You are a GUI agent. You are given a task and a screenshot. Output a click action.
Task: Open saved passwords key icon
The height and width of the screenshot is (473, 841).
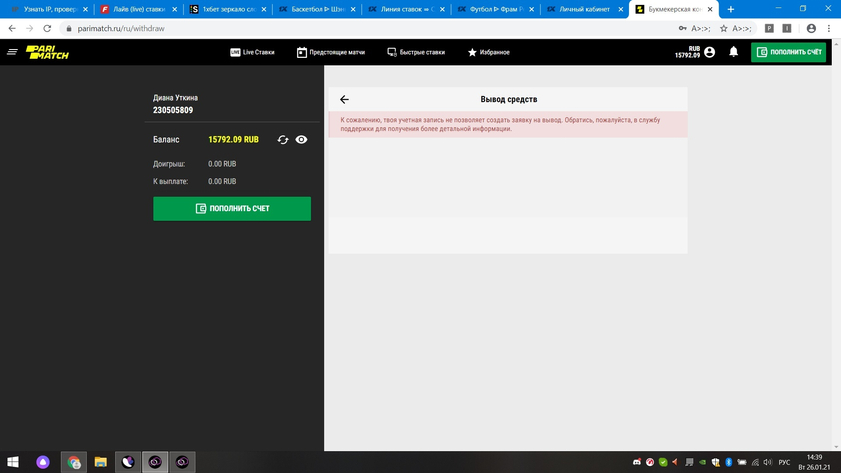pos(682,28)
